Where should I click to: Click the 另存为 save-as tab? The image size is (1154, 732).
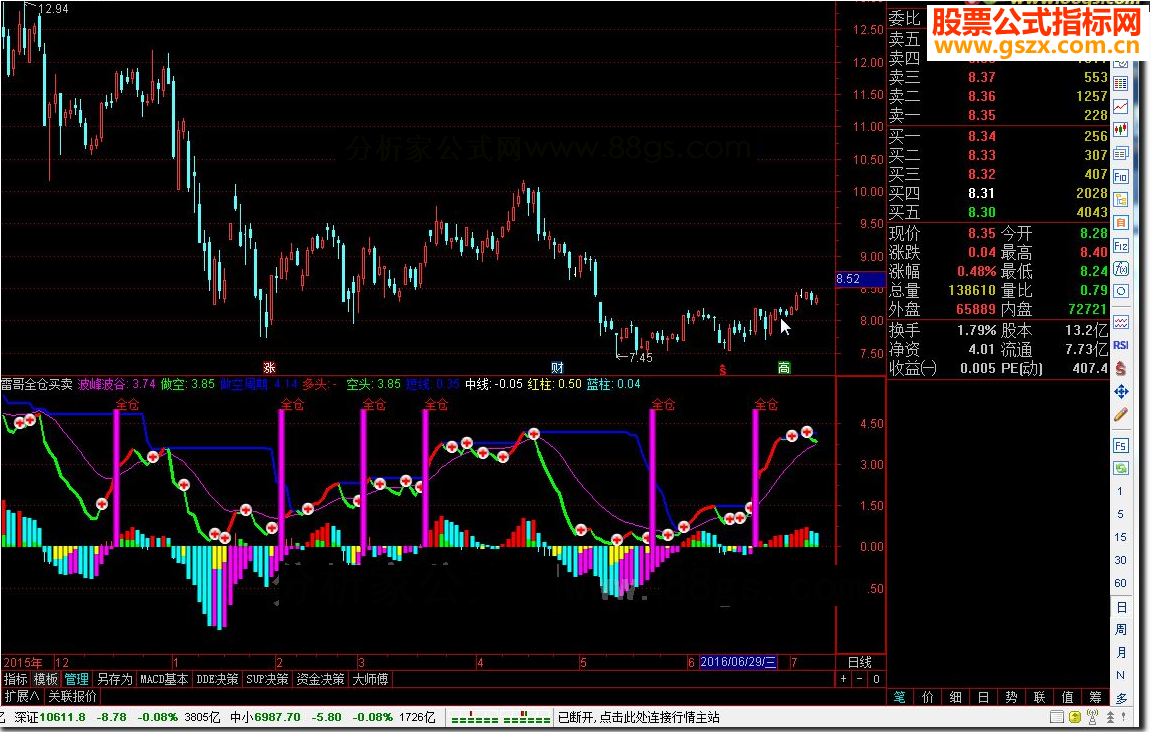coord(115,679)
